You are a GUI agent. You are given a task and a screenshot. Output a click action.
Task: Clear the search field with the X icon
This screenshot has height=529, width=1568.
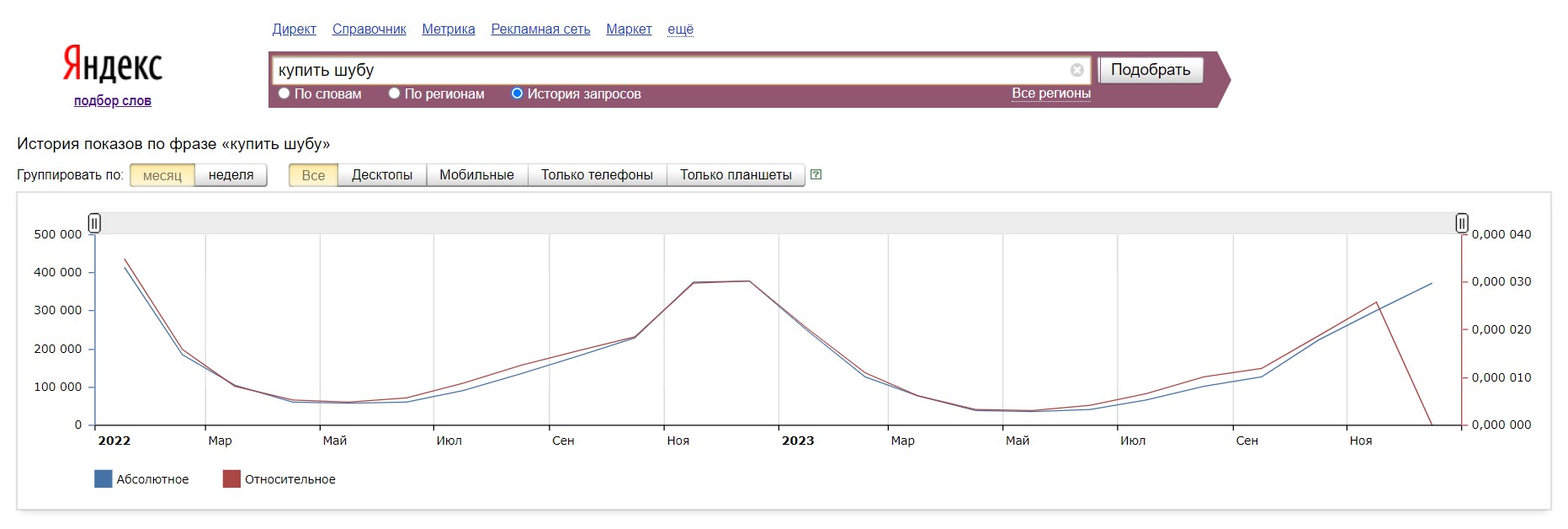pos(1076,70)
